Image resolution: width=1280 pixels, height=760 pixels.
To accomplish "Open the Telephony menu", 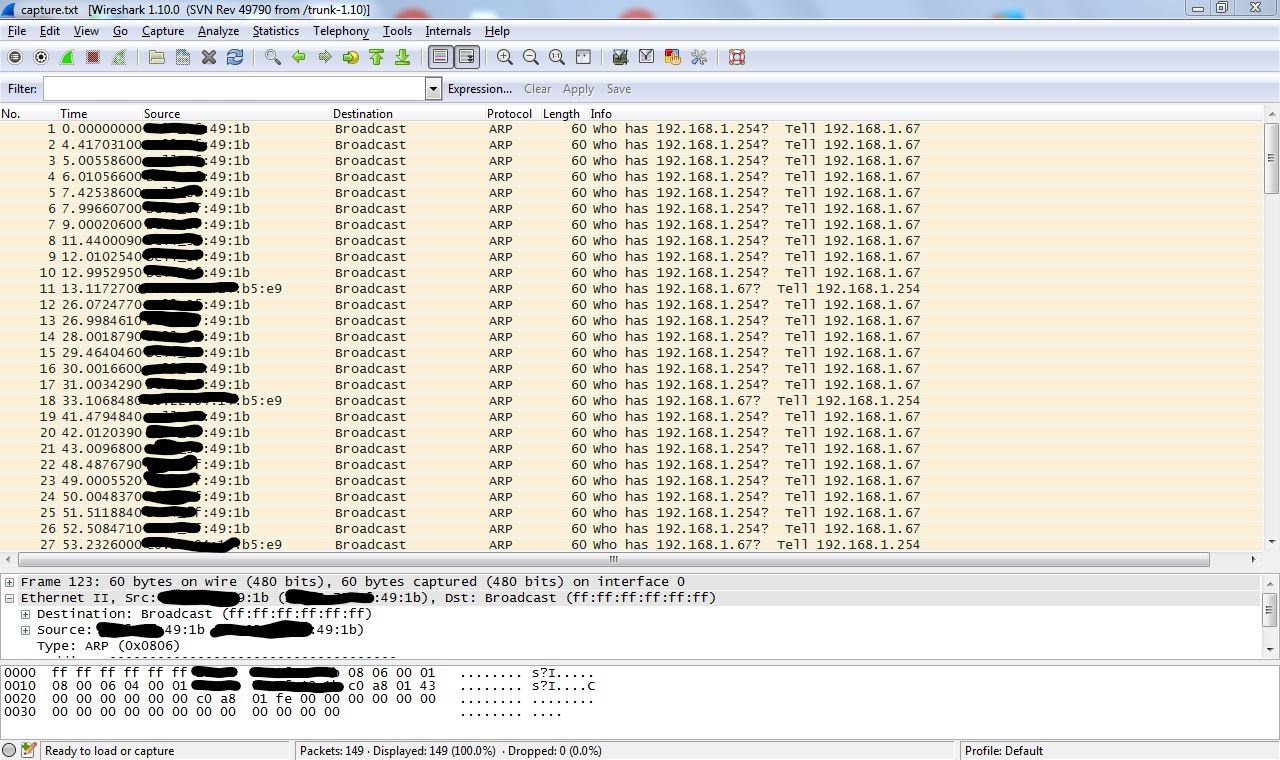I will coord(340,31).
